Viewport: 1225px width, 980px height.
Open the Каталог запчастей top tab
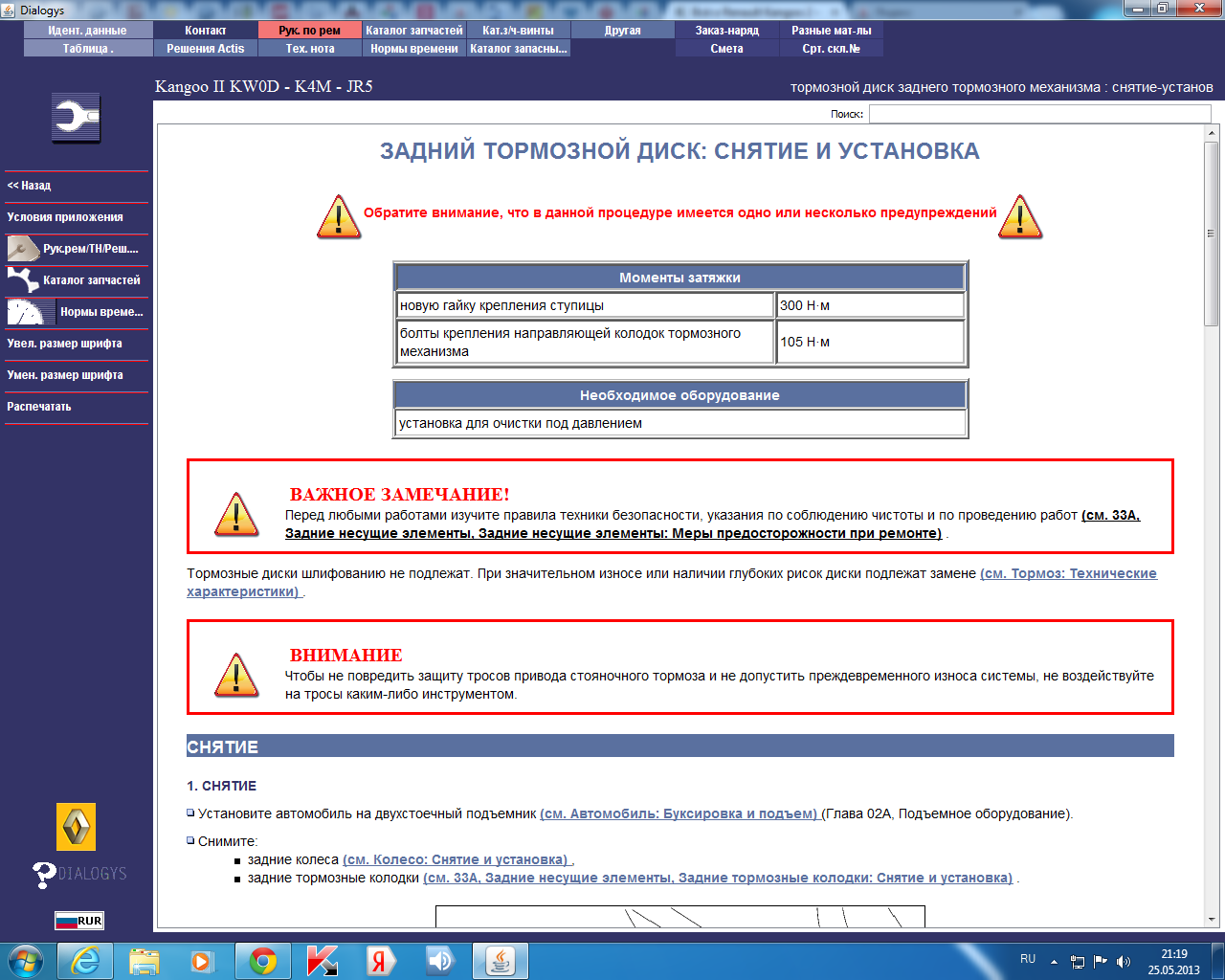coord(414,31)
